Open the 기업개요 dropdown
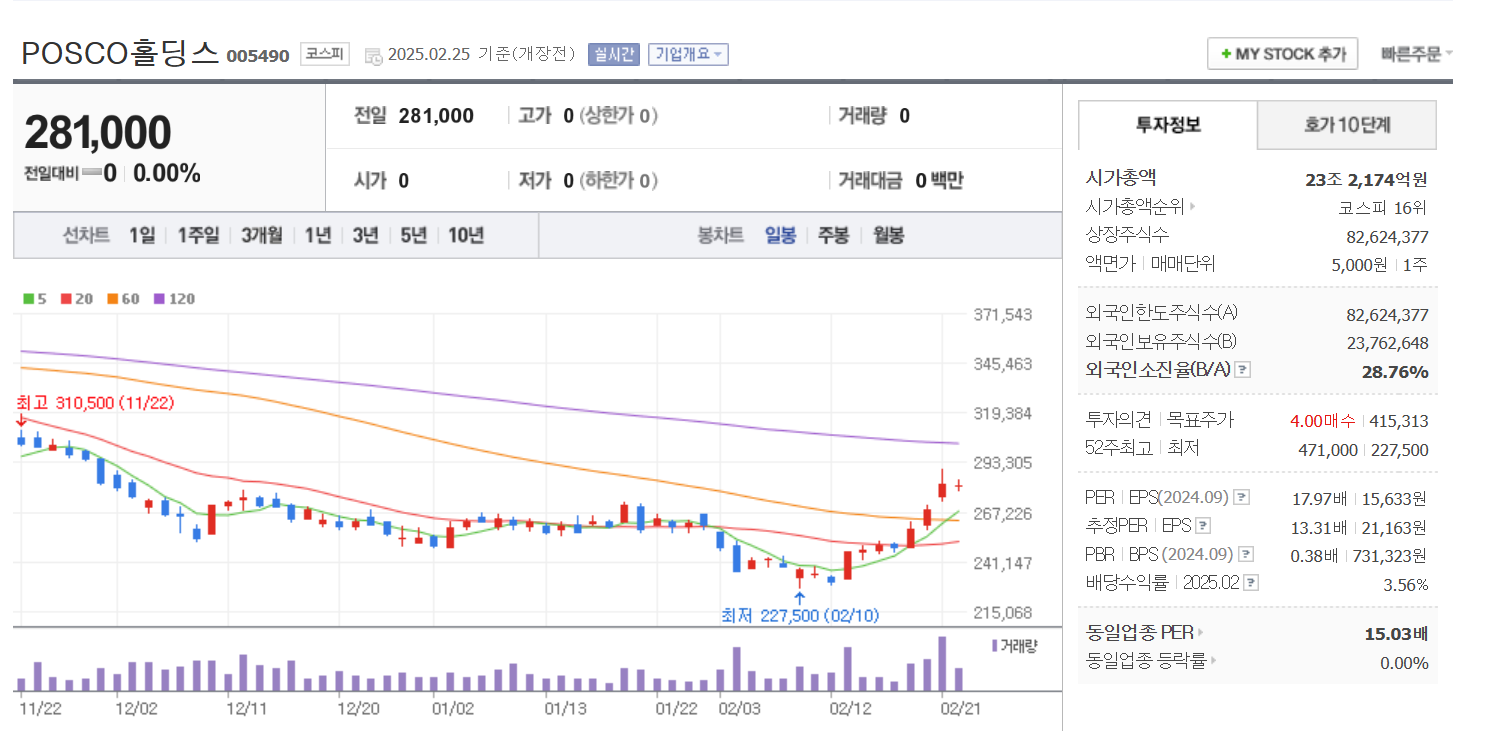This screenshot has width=1494, height=731. coord(689,55)
